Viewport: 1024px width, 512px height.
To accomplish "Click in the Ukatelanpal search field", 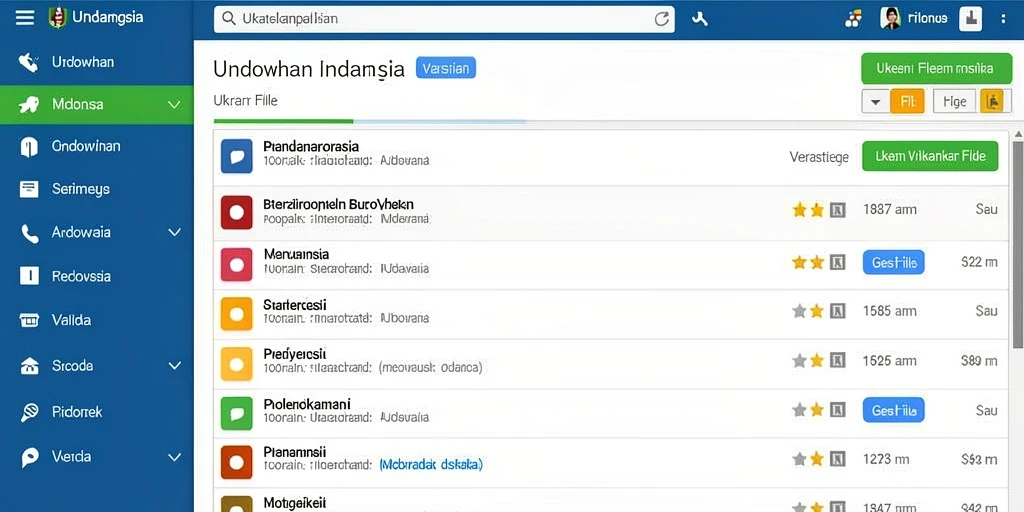I will [444, 19].
